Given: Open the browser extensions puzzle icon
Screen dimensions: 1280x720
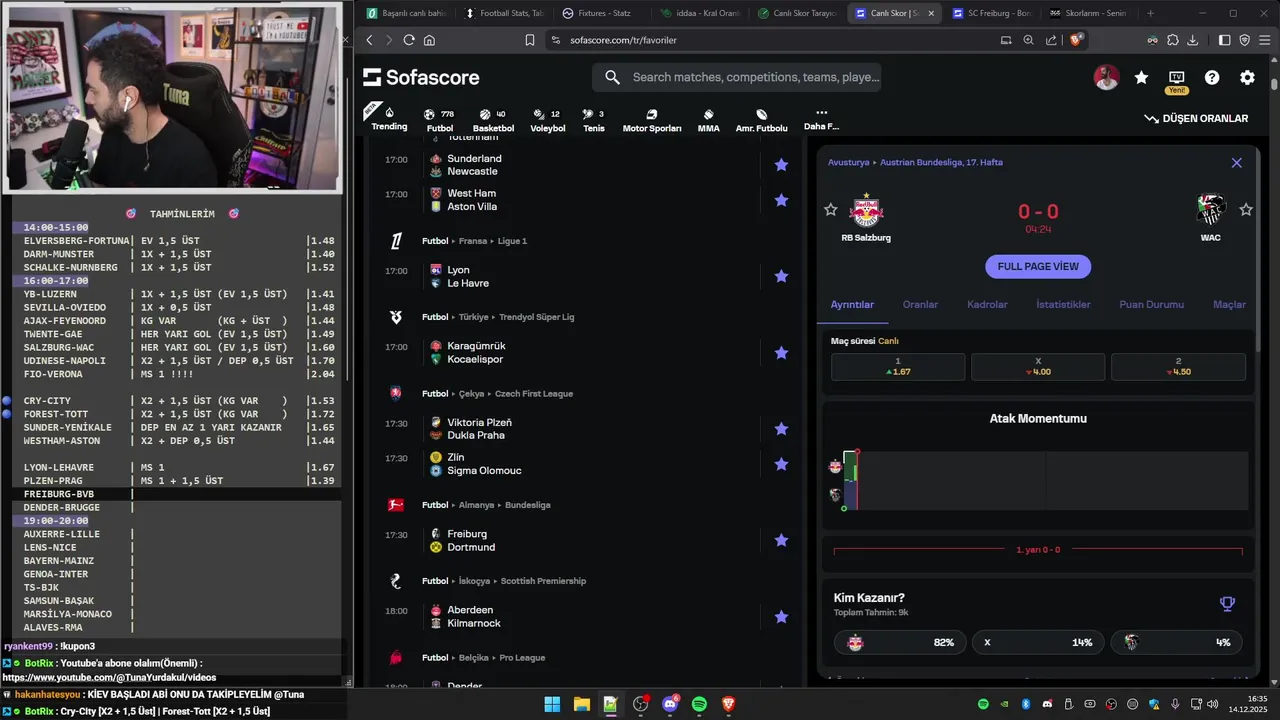Looking at the screenshot, I should 1173,40.
